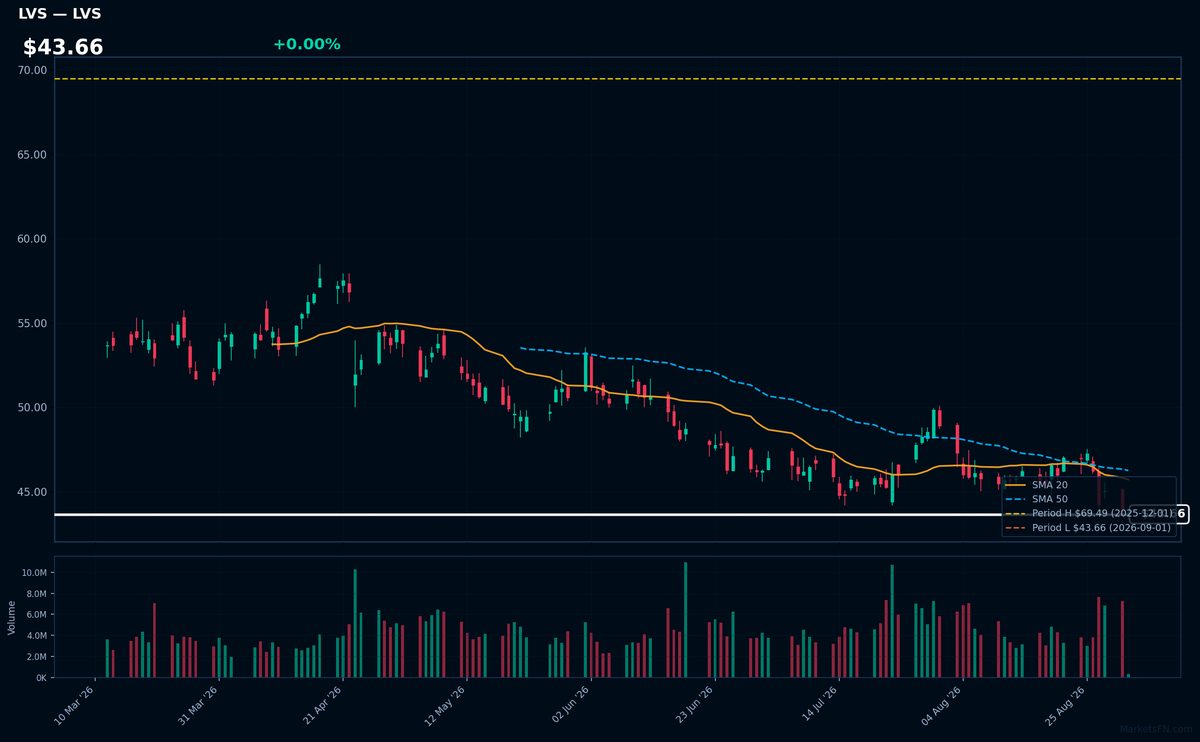This screenshot has width=1200, height=742.
Task: Select the 25 Aug '26 date label
Action: click(x=1066, y=704)
